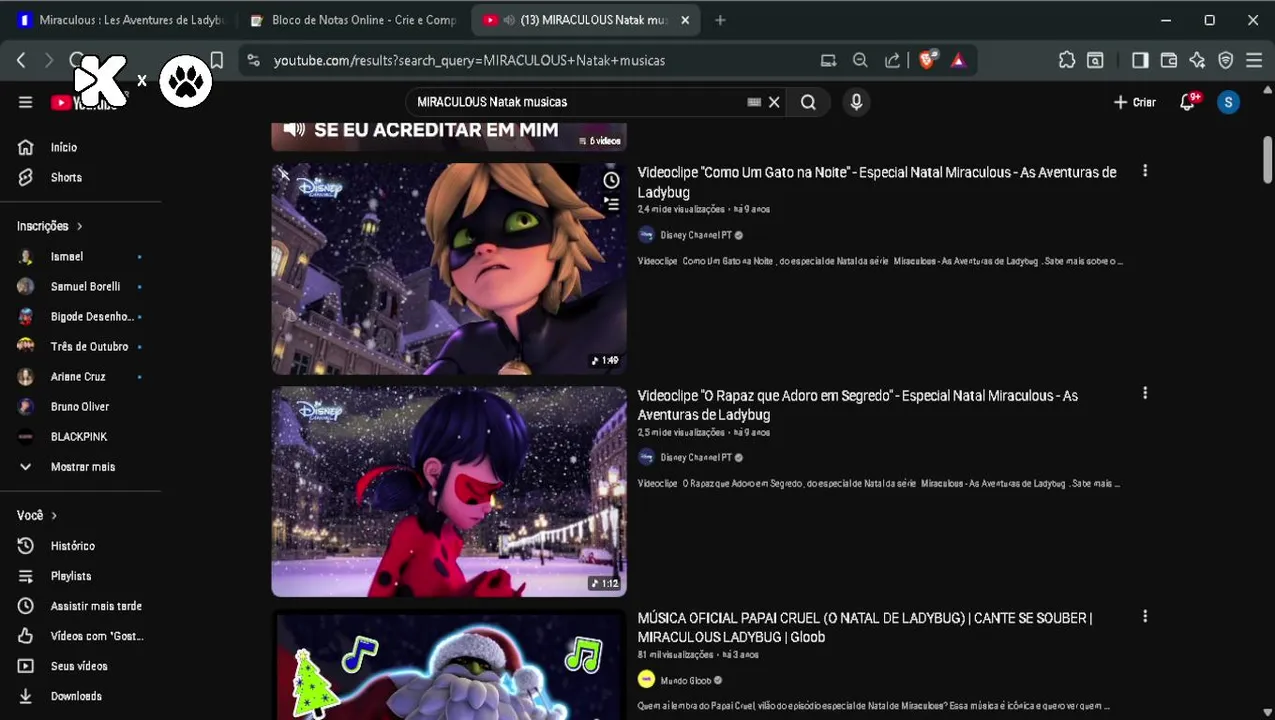Open video title 'Como Um Gato na Noite'

click(x=877, y=182)
